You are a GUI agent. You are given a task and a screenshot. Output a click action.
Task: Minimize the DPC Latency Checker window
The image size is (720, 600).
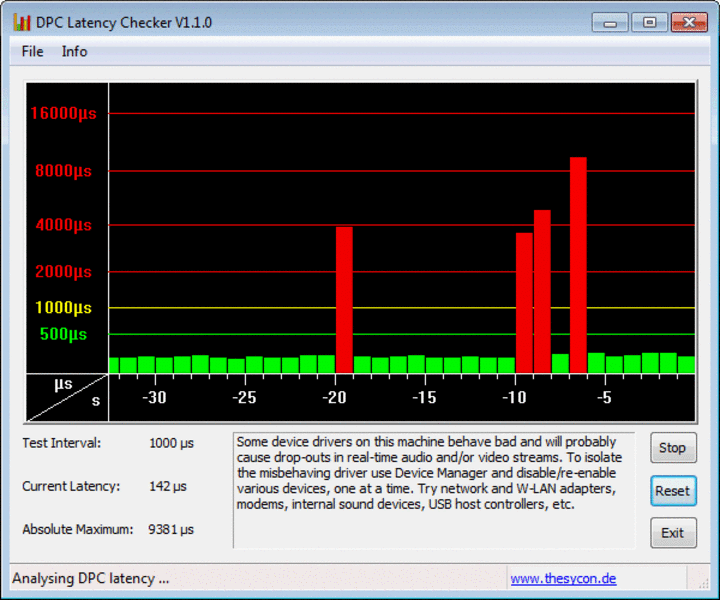pyautogui.click(x=610, y=22)
